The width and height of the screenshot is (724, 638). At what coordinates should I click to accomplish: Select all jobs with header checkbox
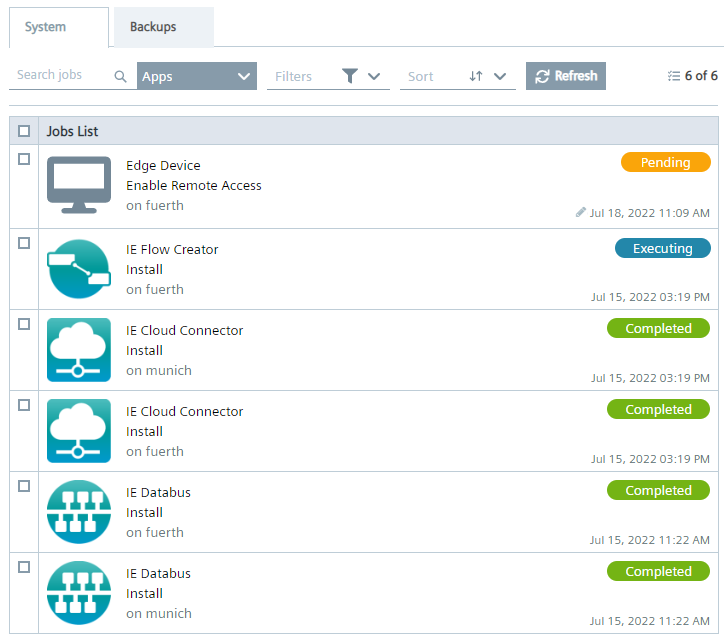tap(24, 131)
